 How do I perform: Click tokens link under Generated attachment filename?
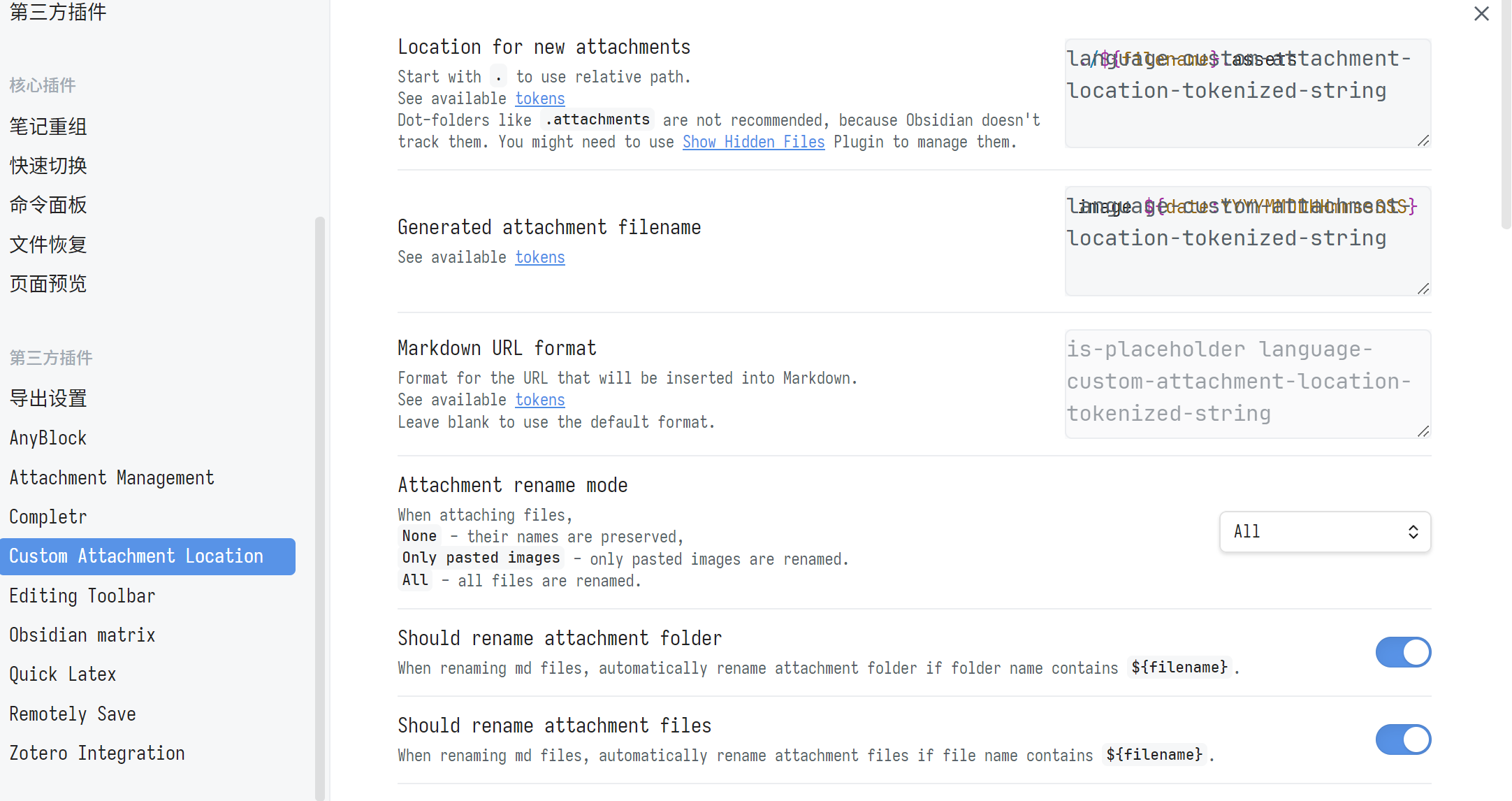(x=539, y=257)
